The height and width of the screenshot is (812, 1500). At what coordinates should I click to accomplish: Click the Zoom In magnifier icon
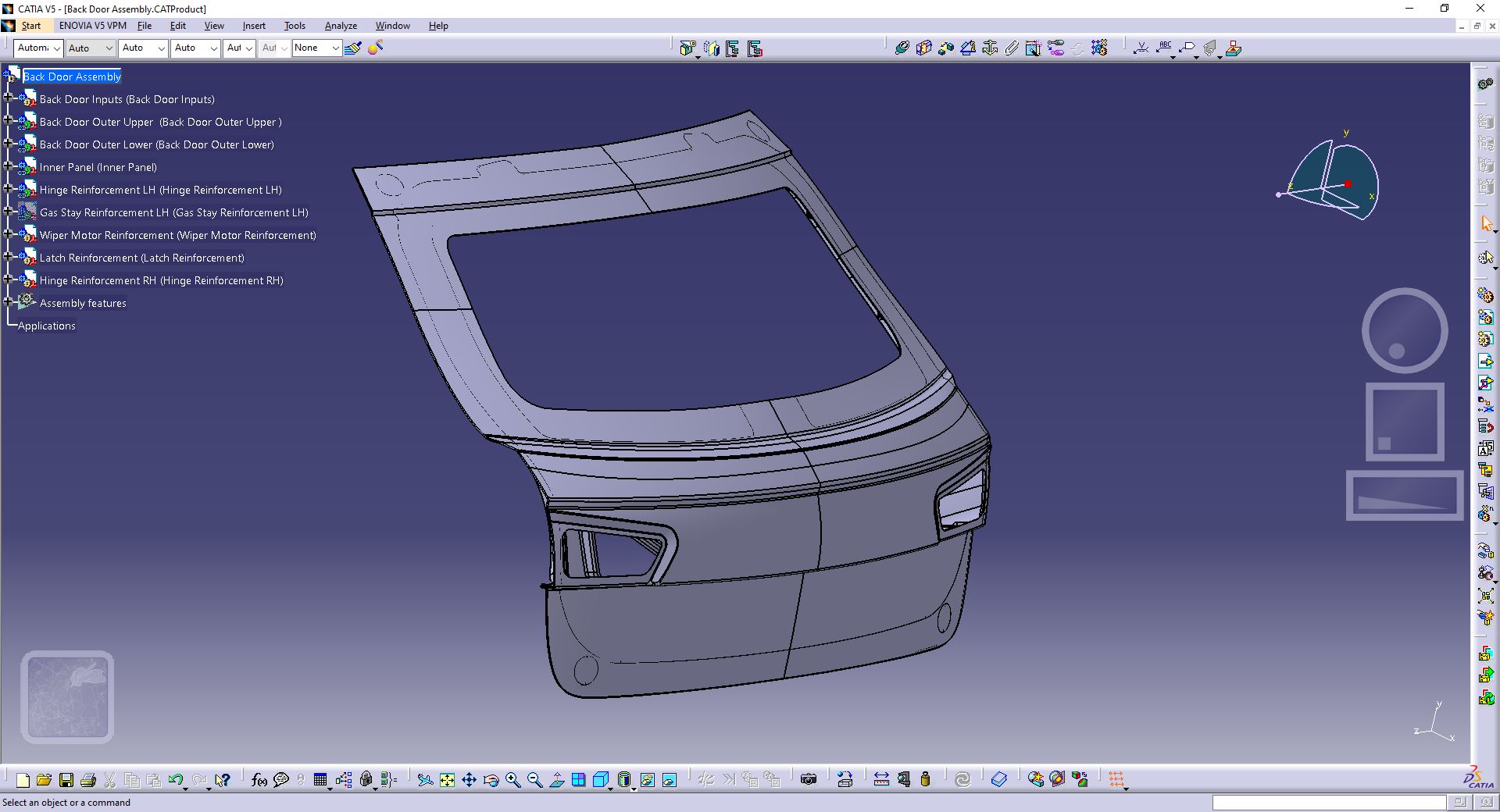pos(512,779)
